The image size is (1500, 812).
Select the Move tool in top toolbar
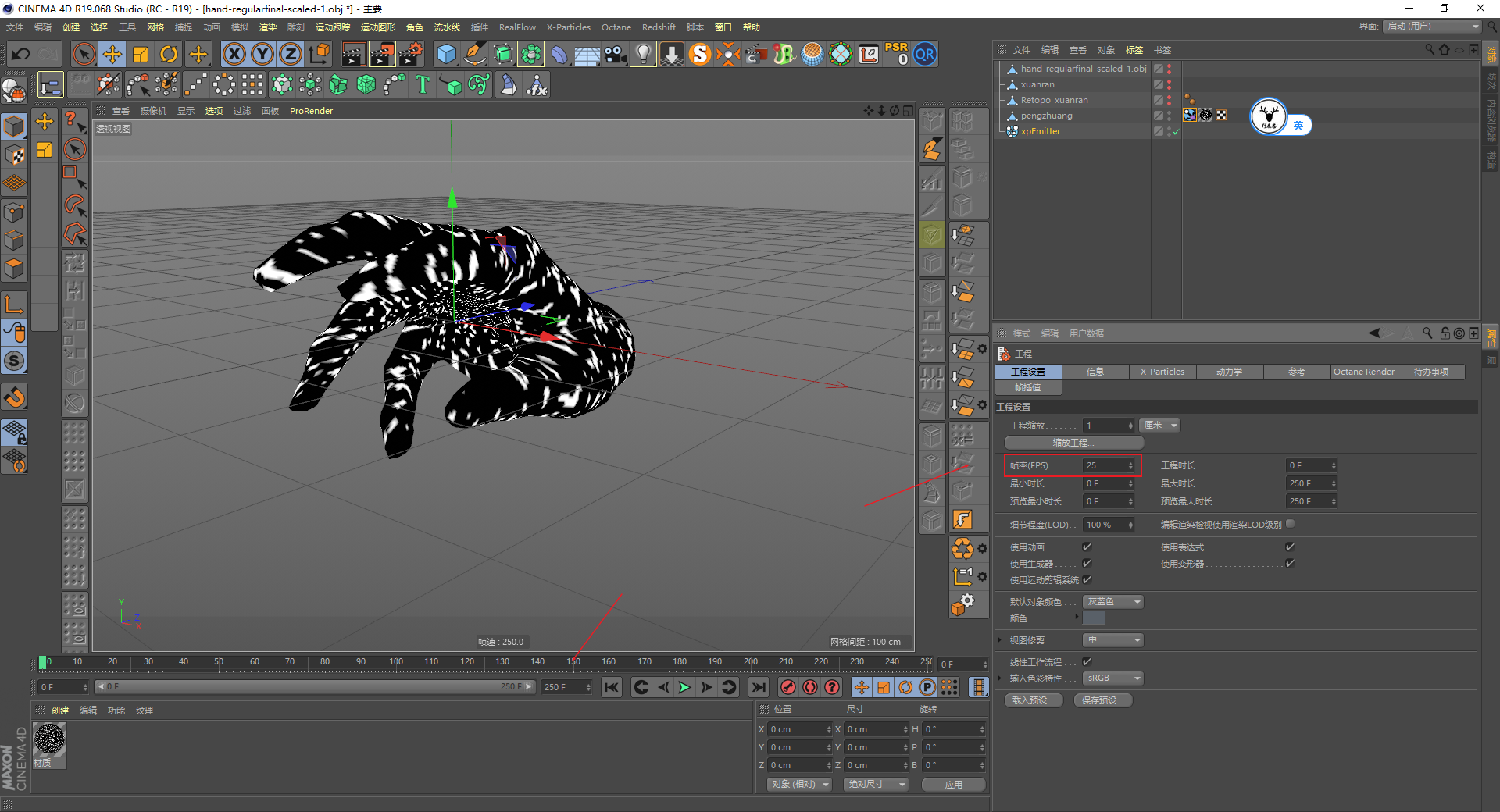click(112, 54)
